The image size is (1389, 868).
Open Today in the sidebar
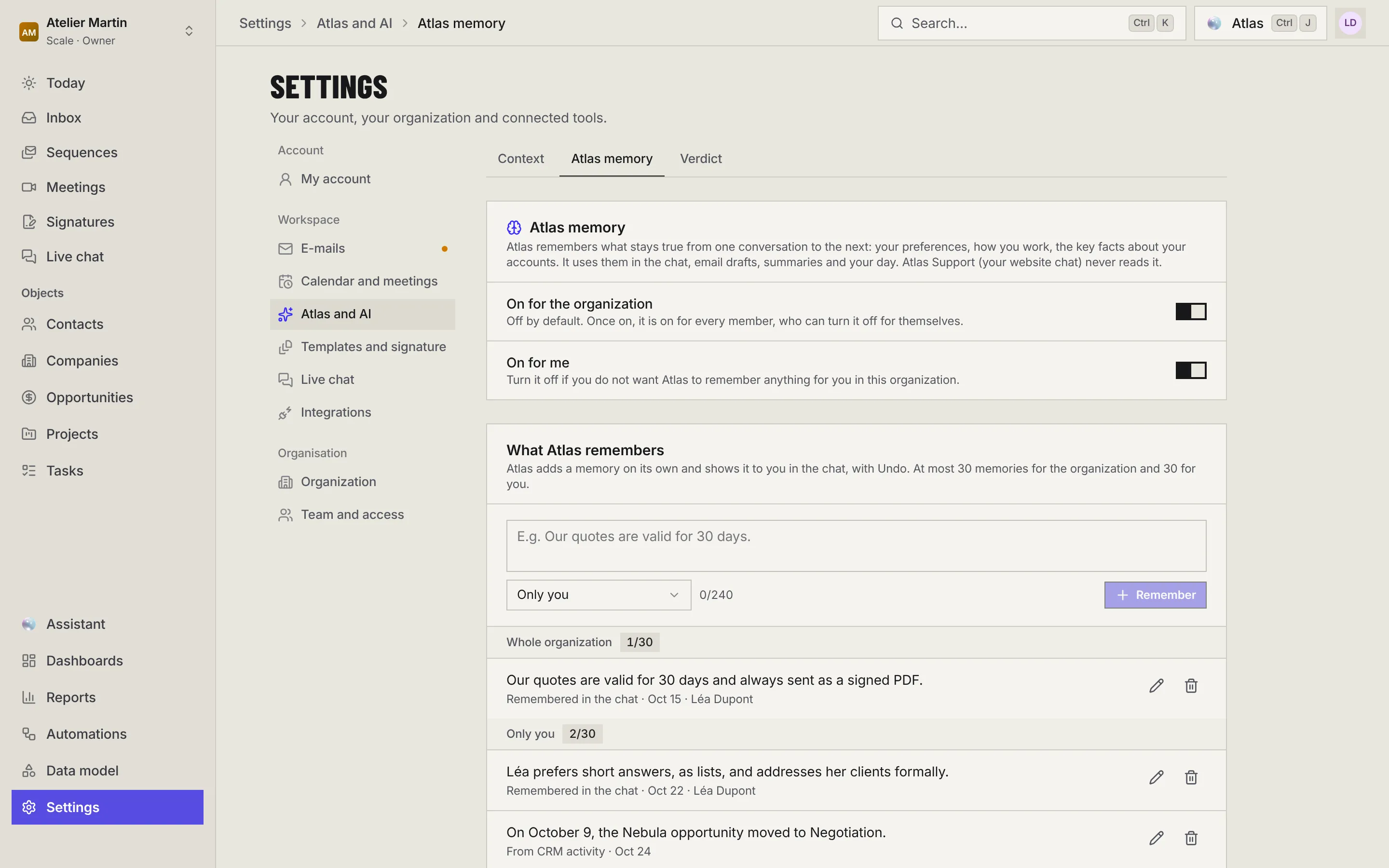click(108, 82)
